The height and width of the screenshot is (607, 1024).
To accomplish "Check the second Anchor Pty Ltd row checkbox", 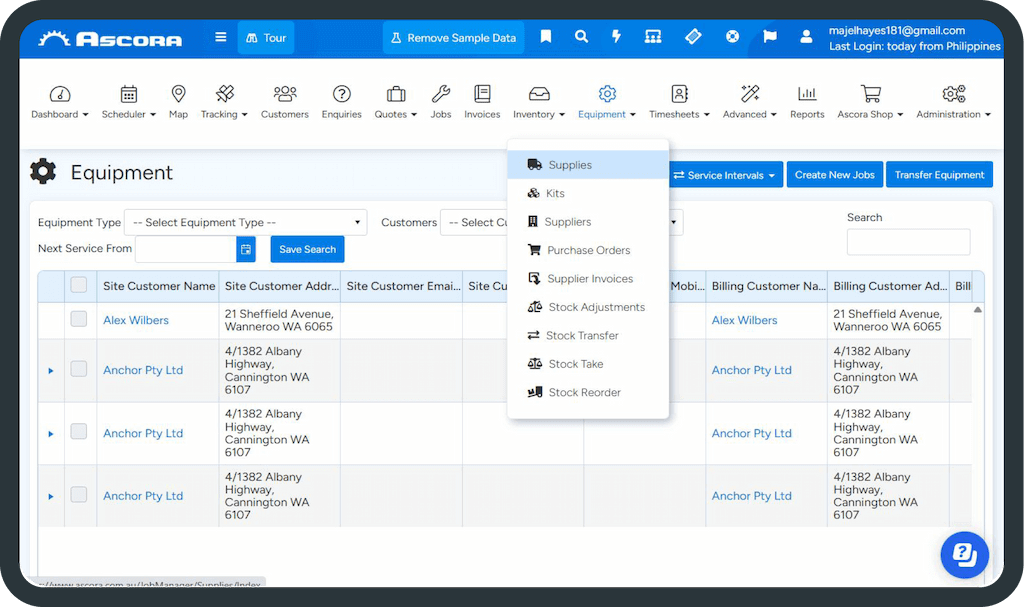I will click(79, 432).
